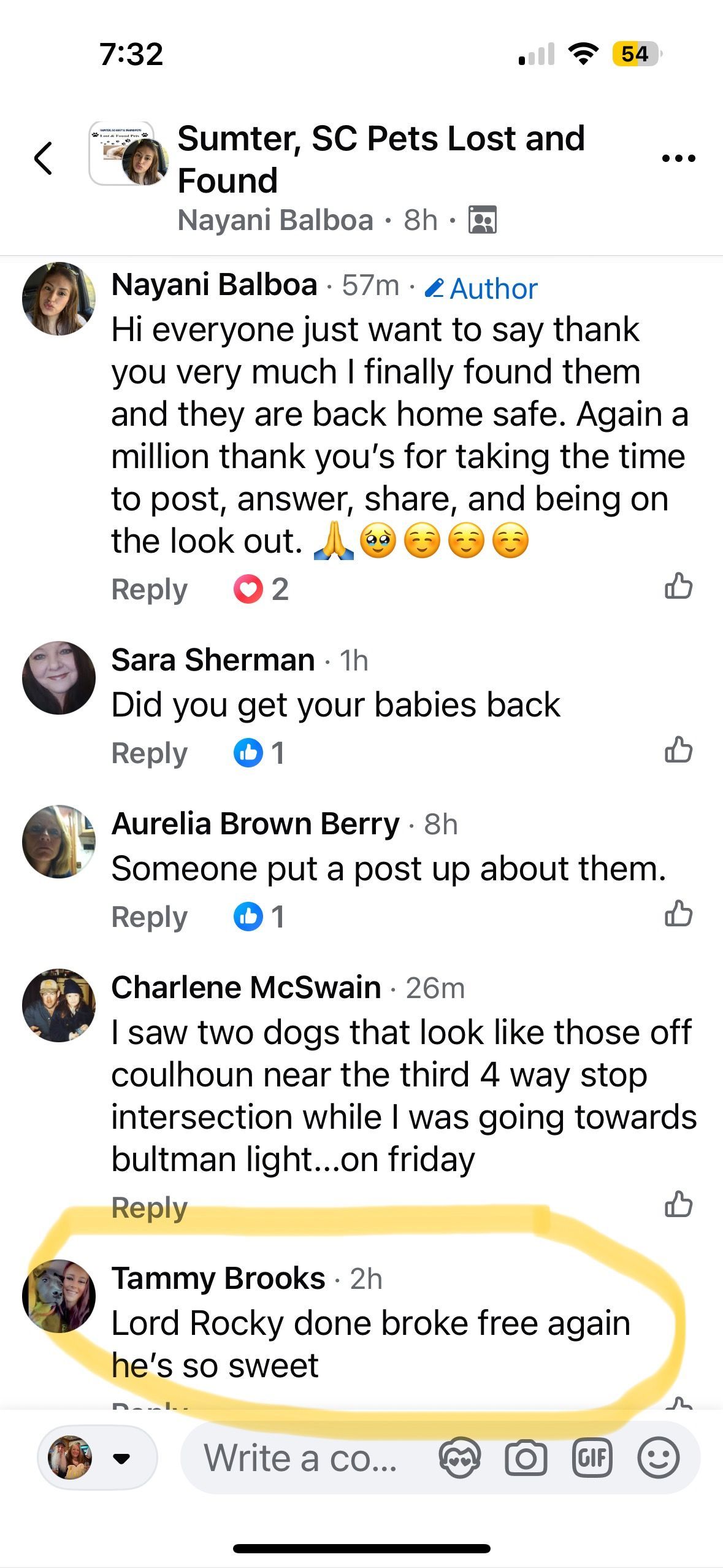The width and height of the screenshot is (723, 1568).
Task: Open the emoji picker
Action: pyautogui.click(x=658, y=1458)
